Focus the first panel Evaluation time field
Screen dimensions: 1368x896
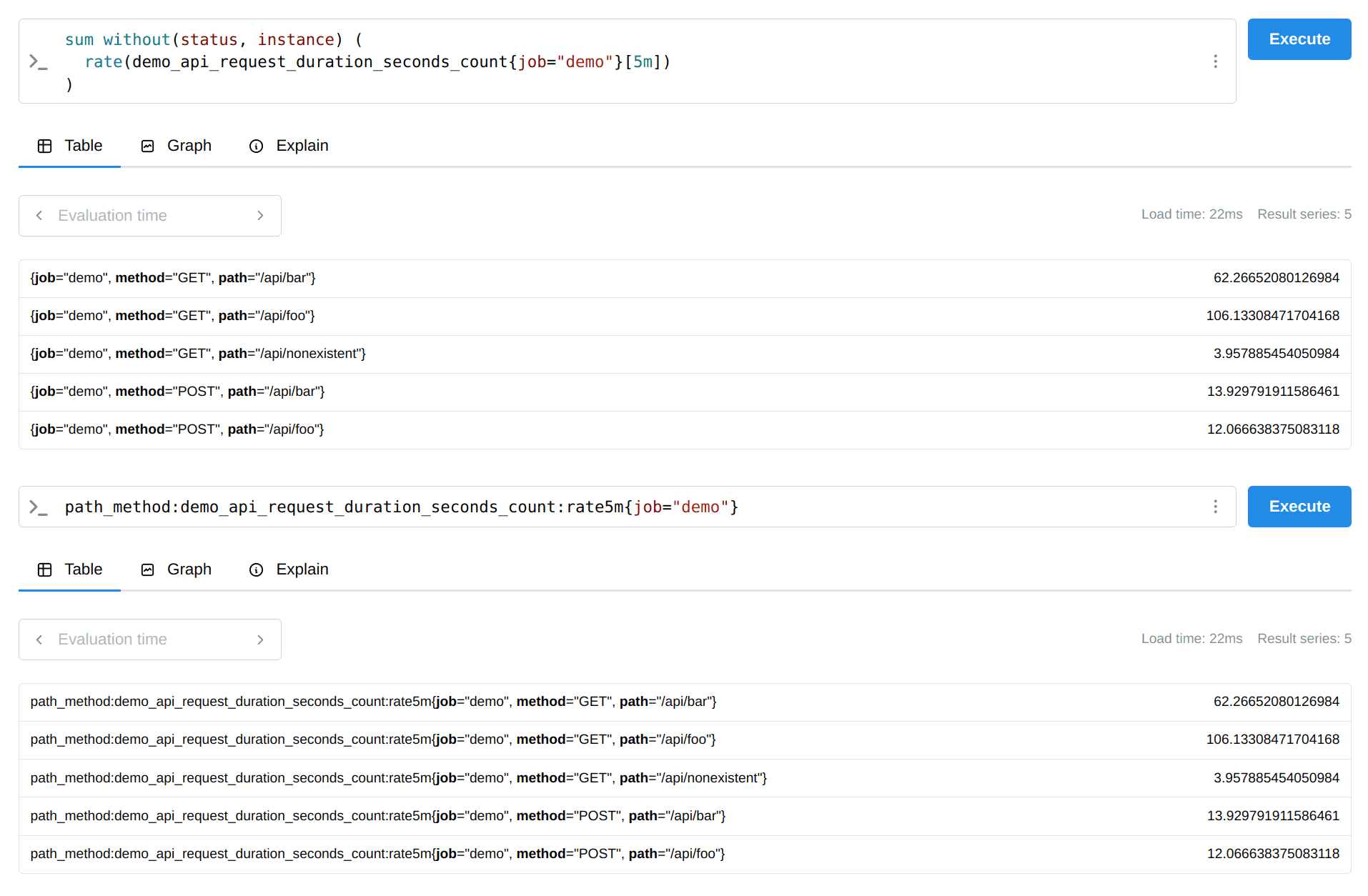pyautogui.click(x=150, y=216)
